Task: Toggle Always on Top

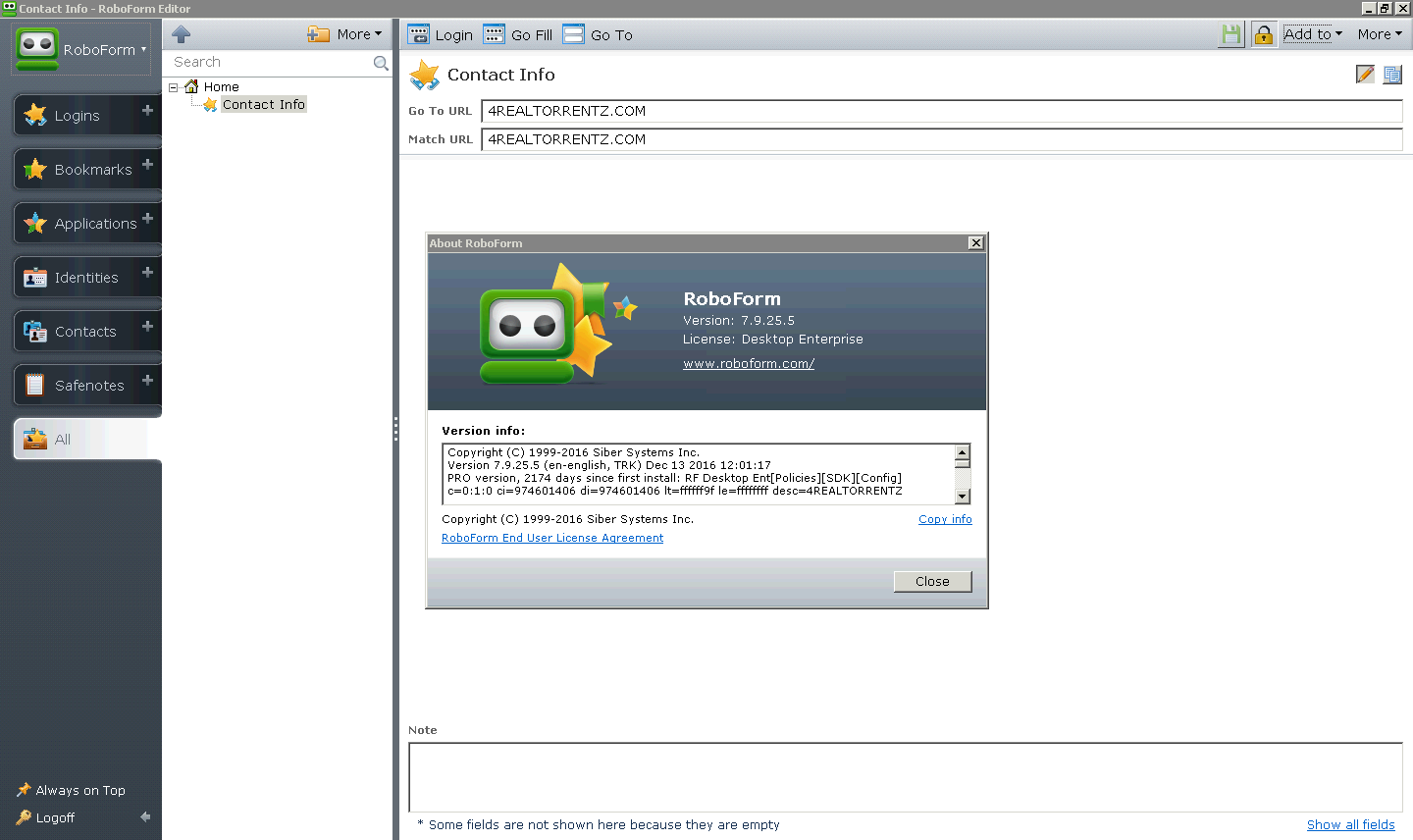Action: coord(71,790)
